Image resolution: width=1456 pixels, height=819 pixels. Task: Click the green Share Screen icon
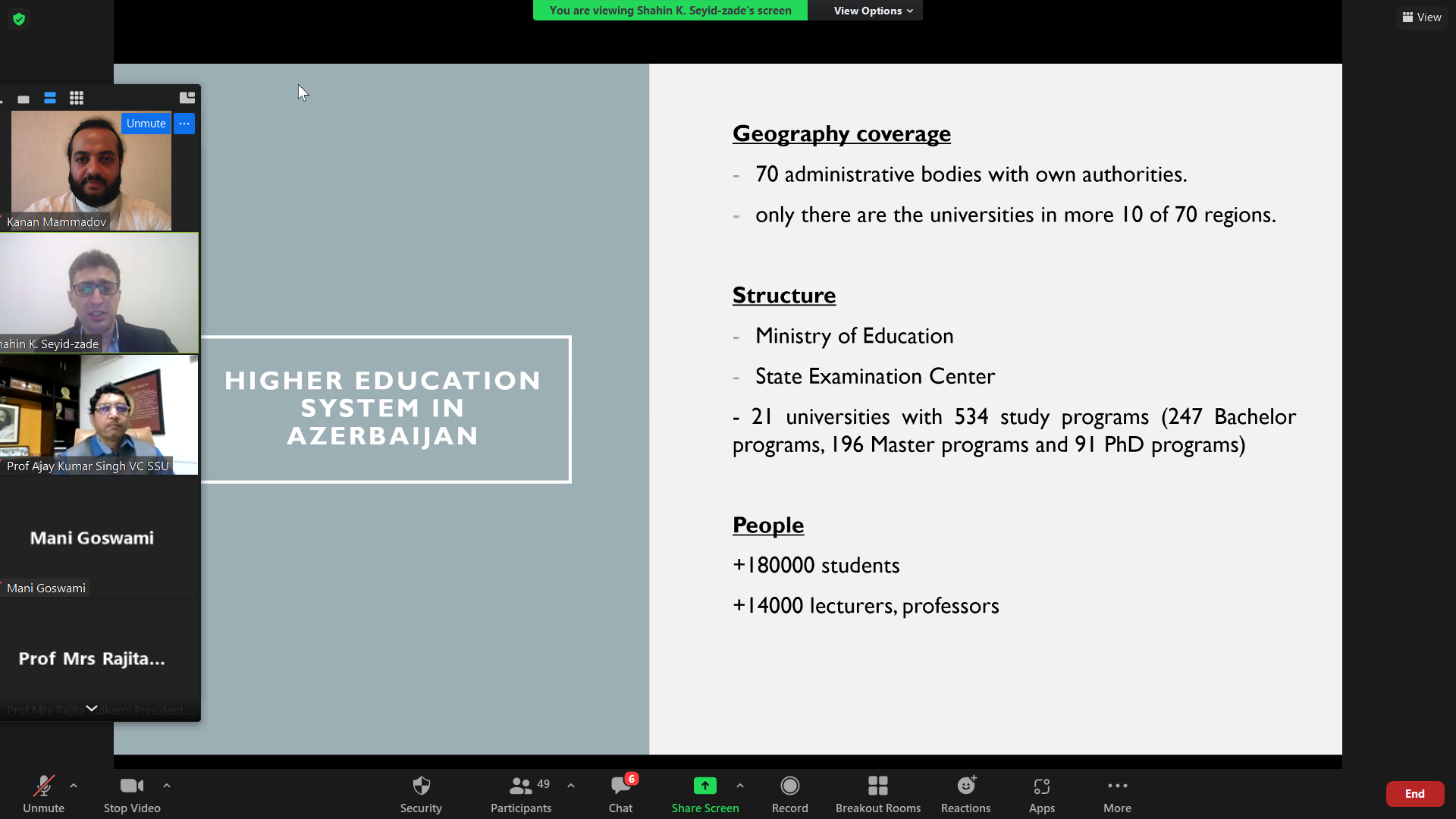coord(704,786)
